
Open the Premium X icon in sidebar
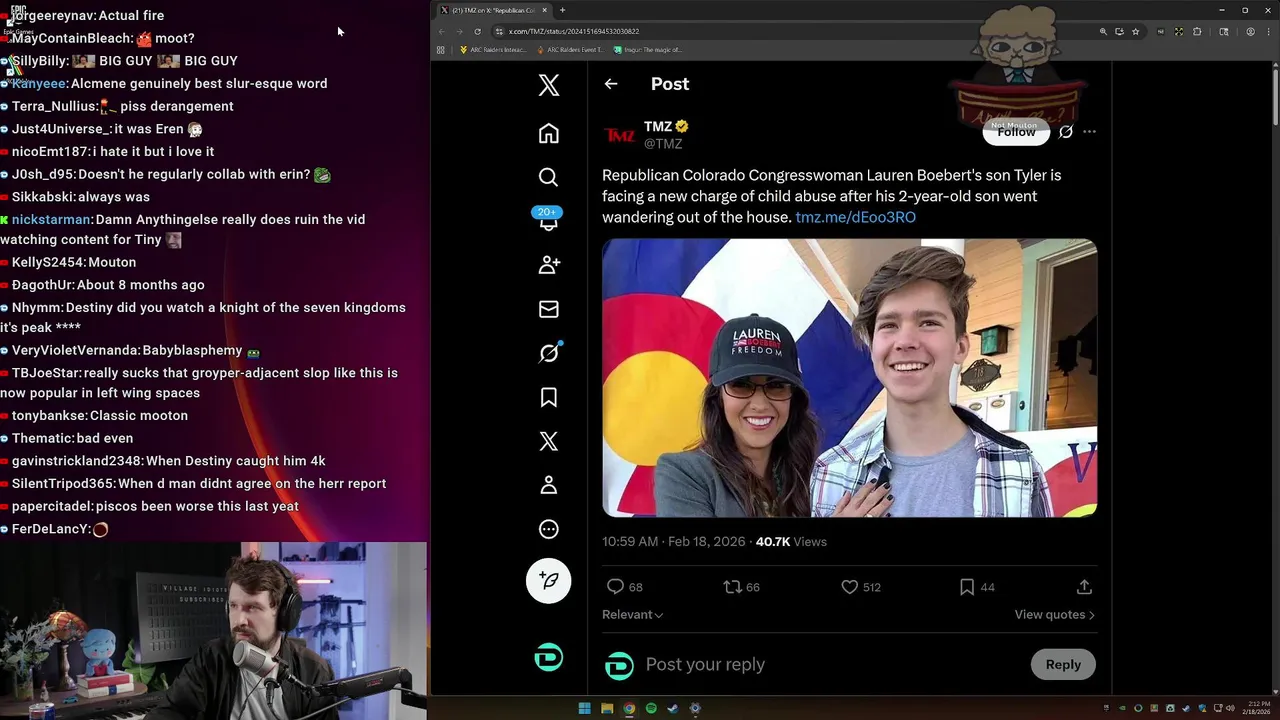548,441
